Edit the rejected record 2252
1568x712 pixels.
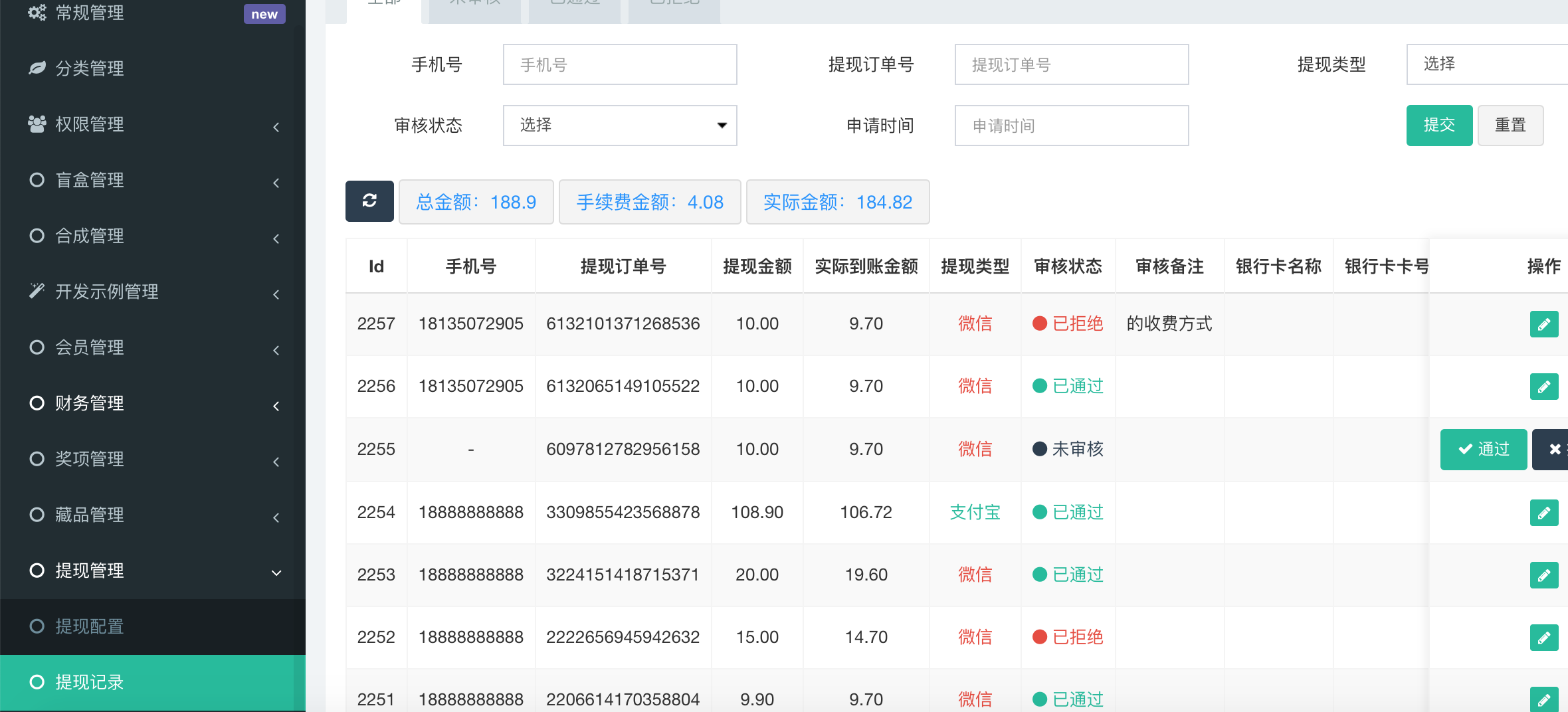[x=1543, y=638]
